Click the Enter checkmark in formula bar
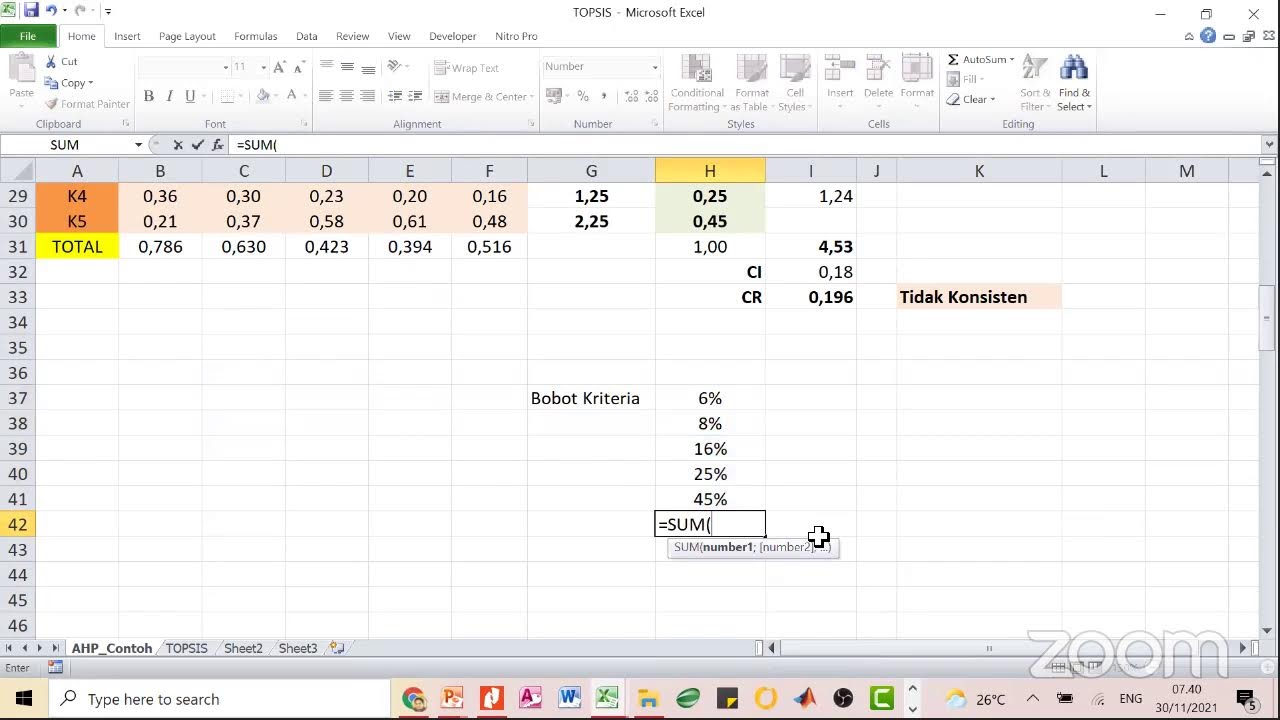The image size is (1280, 720). [198, 145]
